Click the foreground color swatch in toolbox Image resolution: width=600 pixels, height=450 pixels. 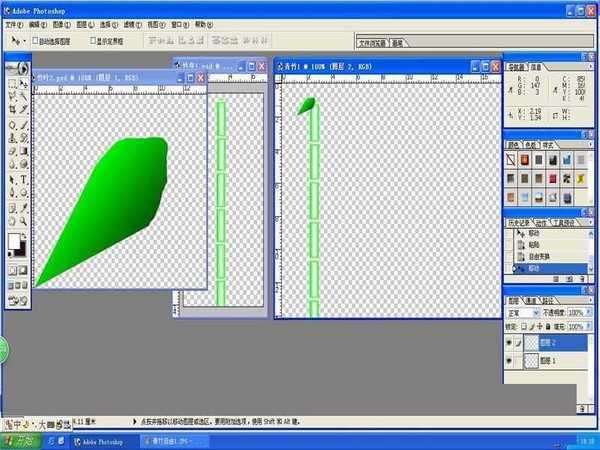pyautogui.click(x=14, y=242)
